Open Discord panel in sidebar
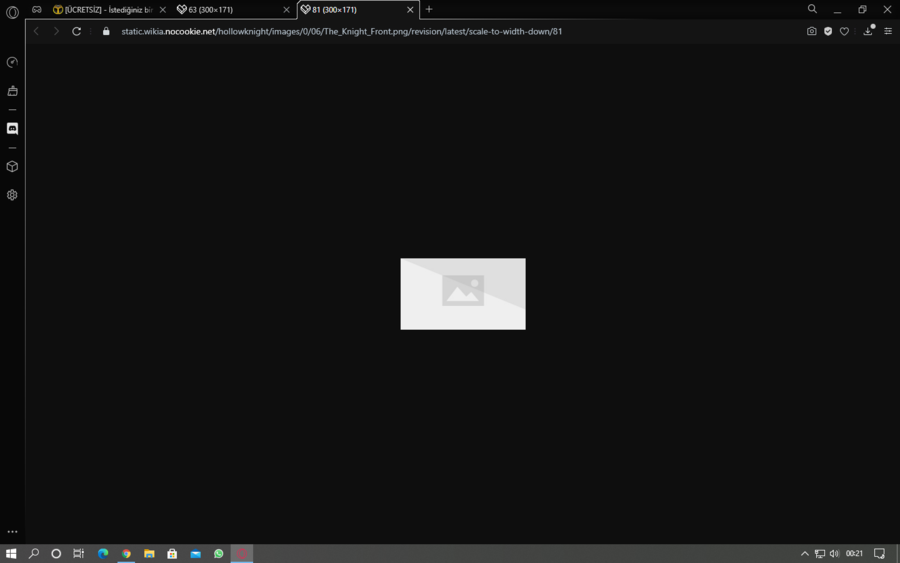Viewport: 900px width, 563px height. pos(12,129)
